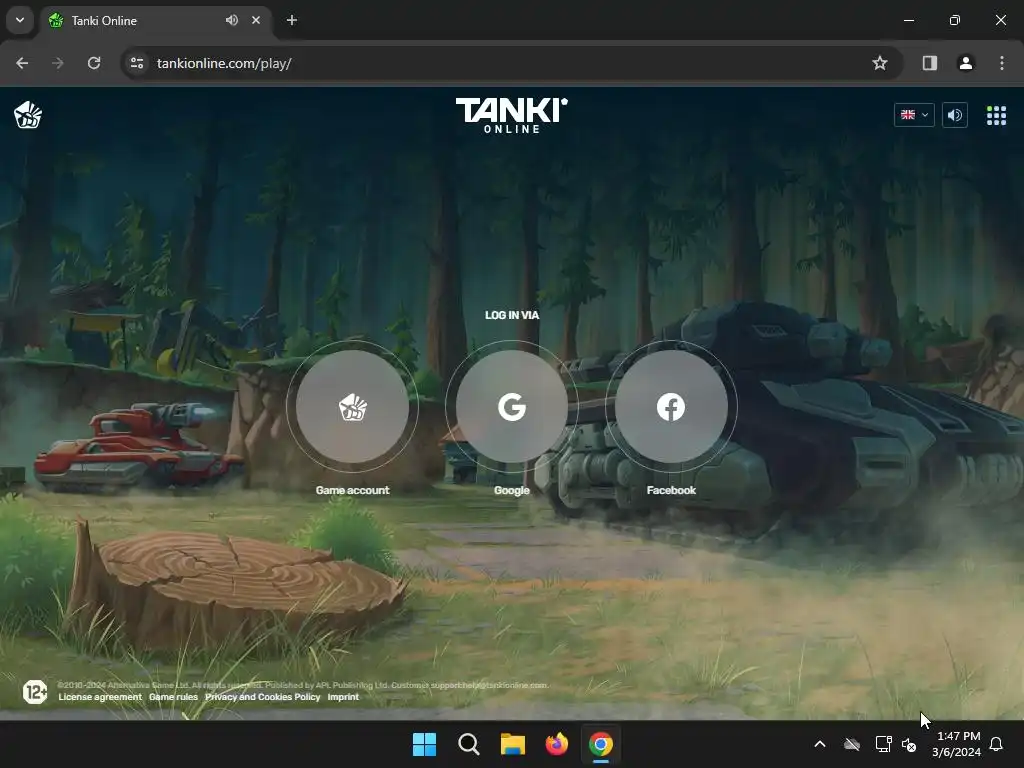The height and width of the screenshot is (768, 1024).
Task: Click the "Facebook" label under login circle
Action: click(671, 490)
